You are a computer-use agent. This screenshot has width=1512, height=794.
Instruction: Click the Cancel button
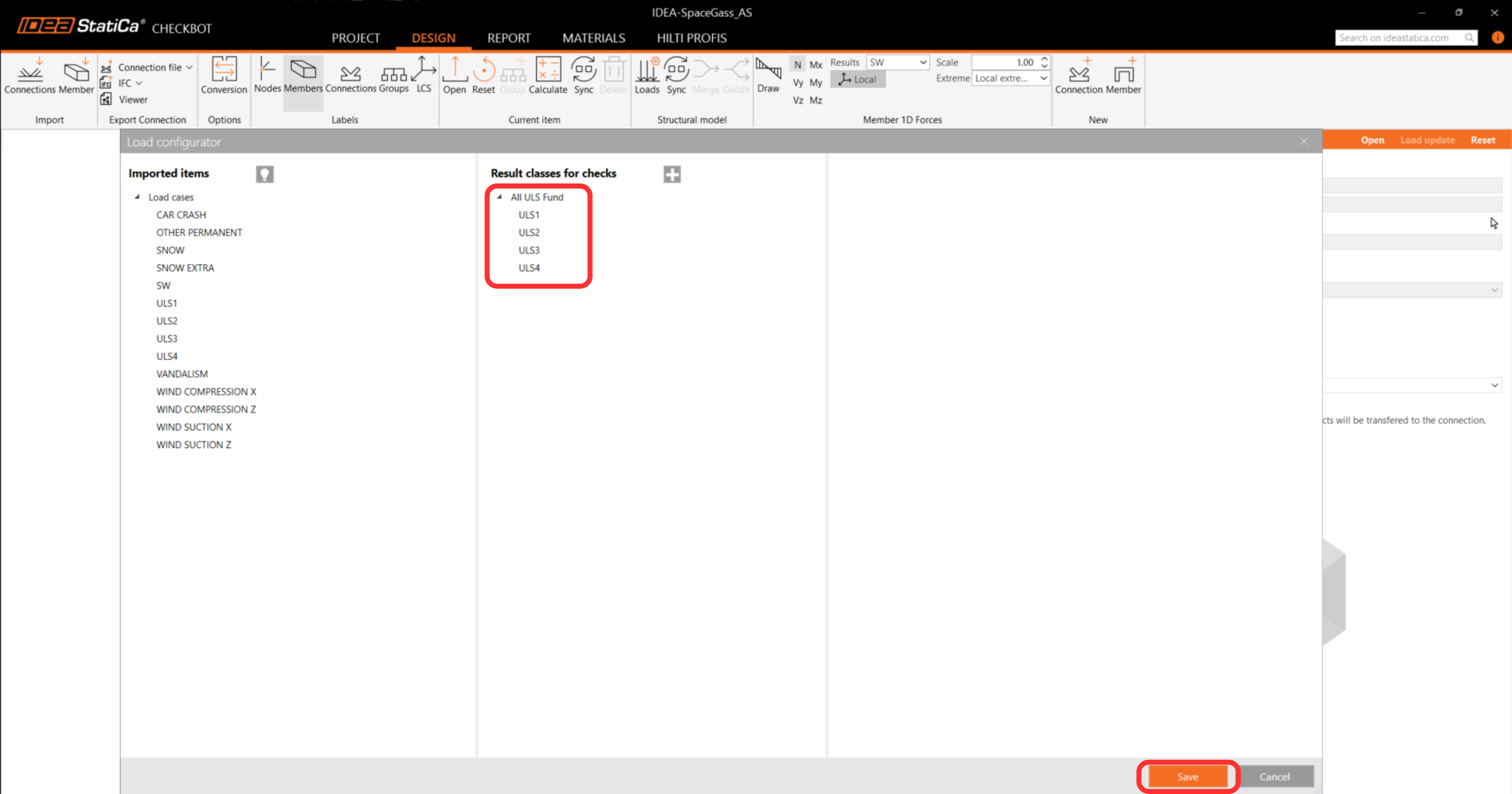[x=1274, y=776]
